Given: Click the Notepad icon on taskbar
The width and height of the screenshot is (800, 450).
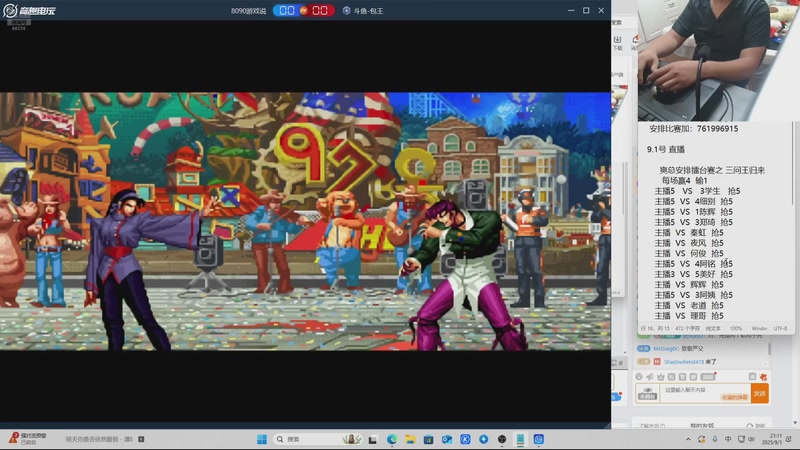Looking at the screenshot, I should [520, 439].
